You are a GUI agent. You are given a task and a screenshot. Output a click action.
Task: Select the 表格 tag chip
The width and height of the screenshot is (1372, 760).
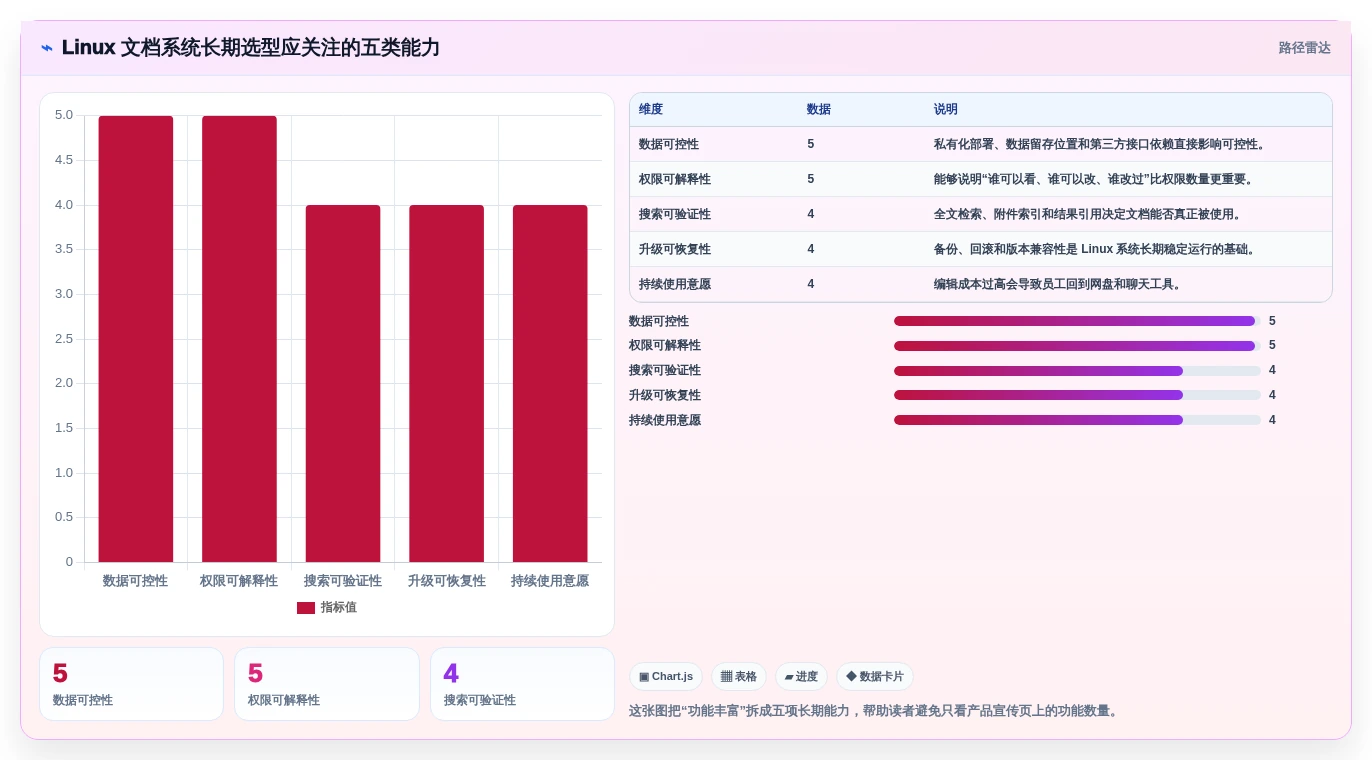pos(739,677)
